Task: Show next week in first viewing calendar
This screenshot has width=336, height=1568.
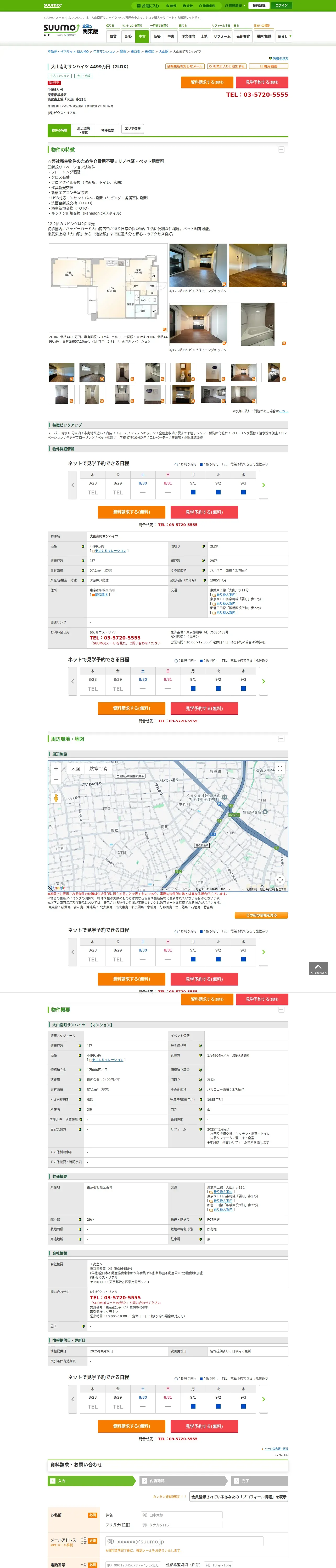Action: (x=264, y=485)
